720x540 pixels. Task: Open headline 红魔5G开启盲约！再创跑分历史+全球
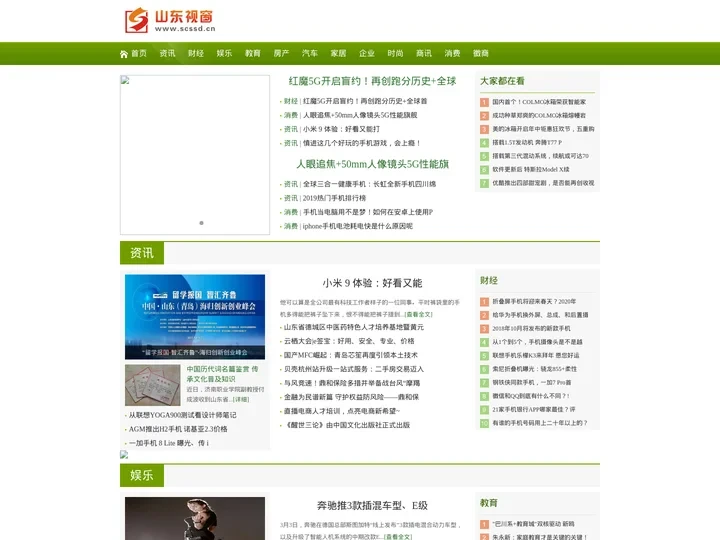(x=372, y=81)
